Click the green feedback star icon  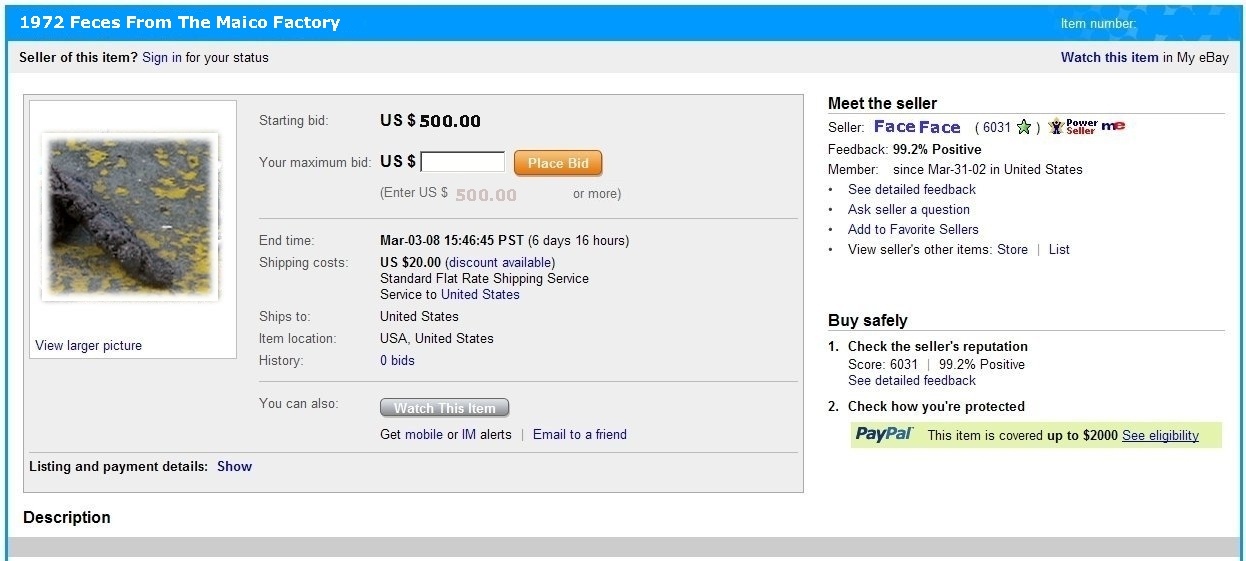click(1023, 127)
